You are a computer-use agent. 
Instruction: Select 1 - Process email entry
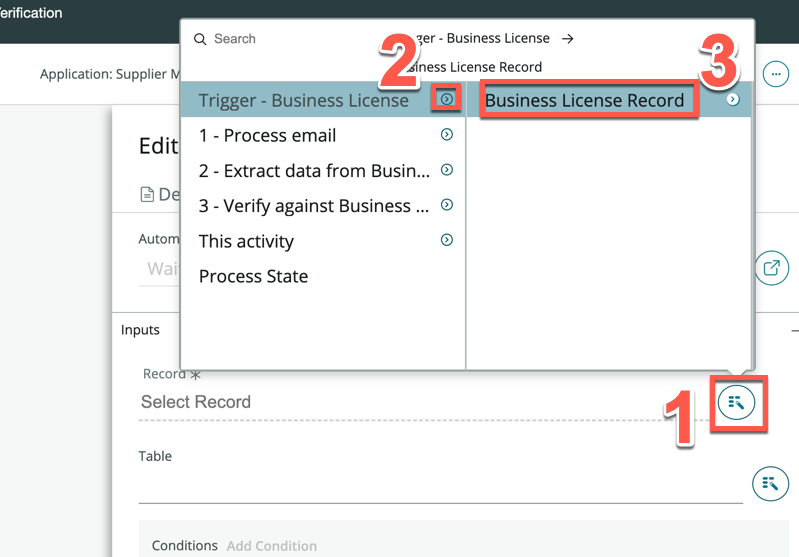(267, 135)
